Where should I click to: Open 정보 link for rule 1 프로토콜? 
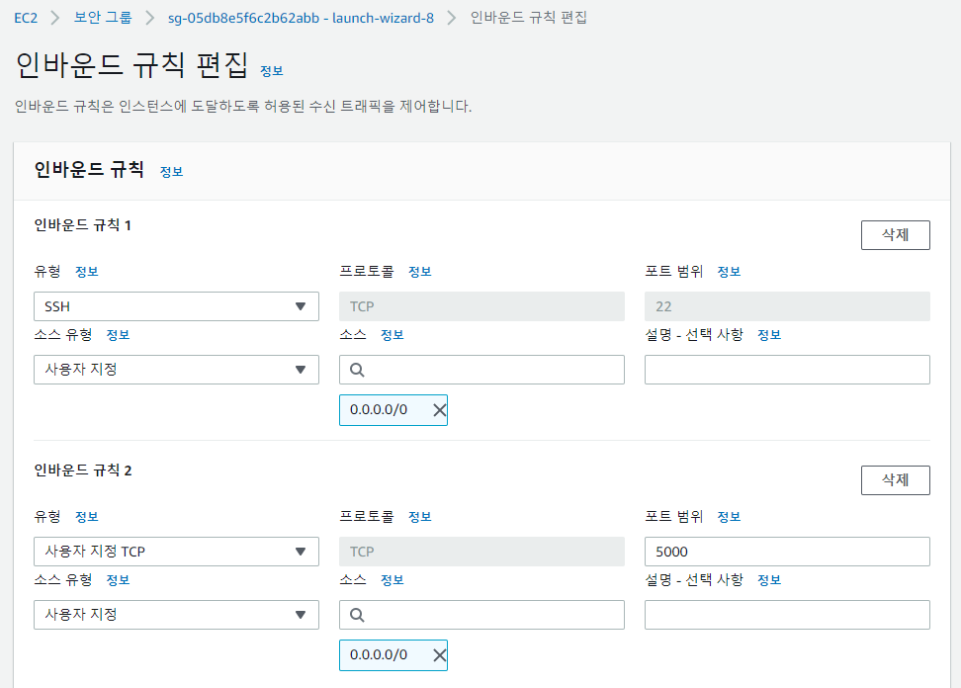click(x=420, y=271)
